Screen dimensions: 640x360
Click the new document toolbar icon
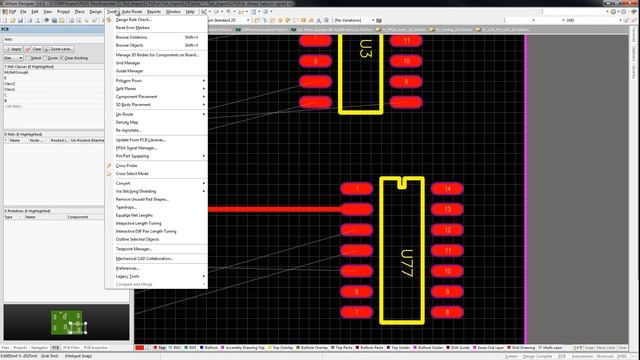tap(5, 20)
